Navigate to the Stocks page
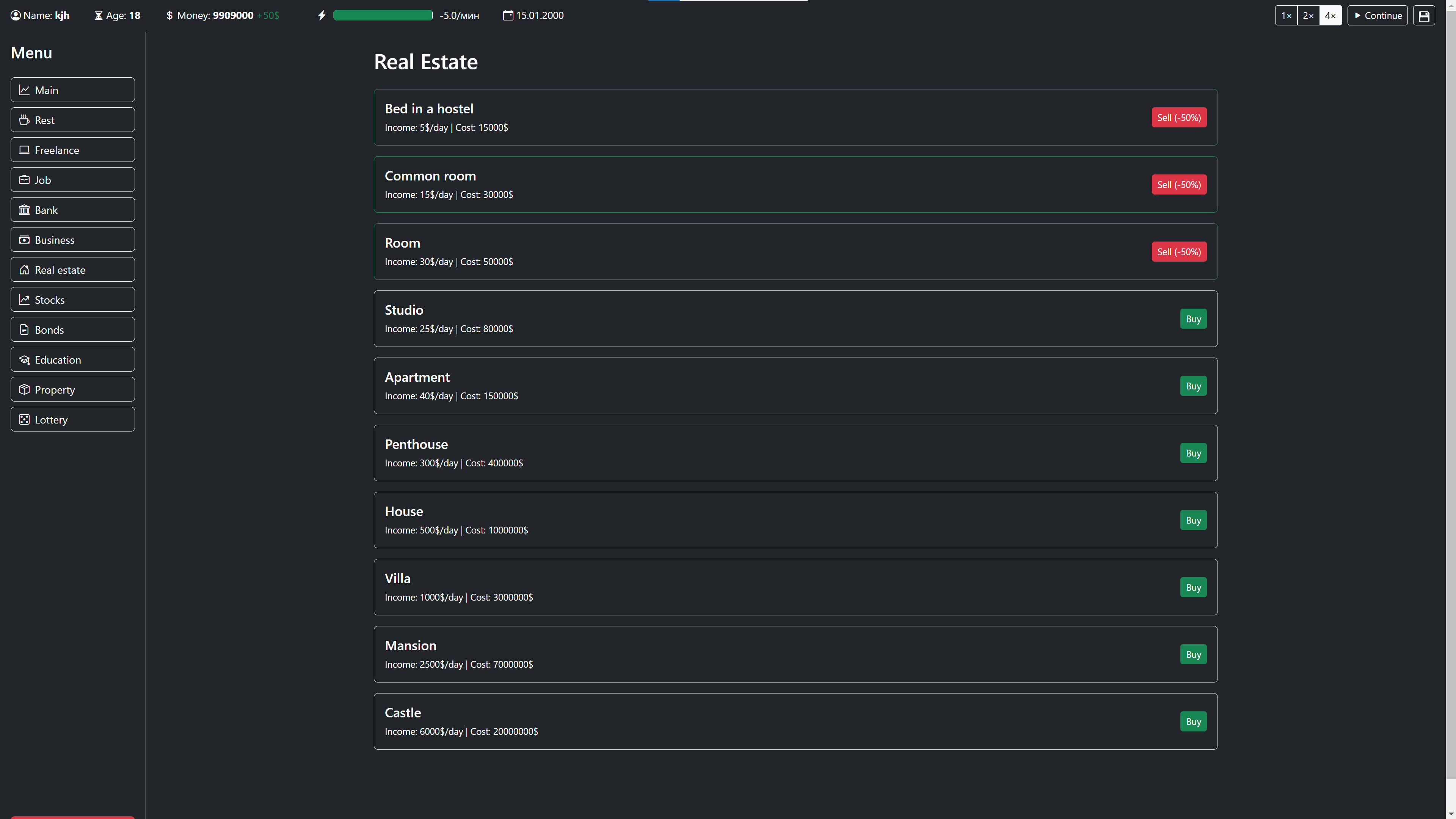Screen dimensions: 1456x819 click(x=72, y=300)
